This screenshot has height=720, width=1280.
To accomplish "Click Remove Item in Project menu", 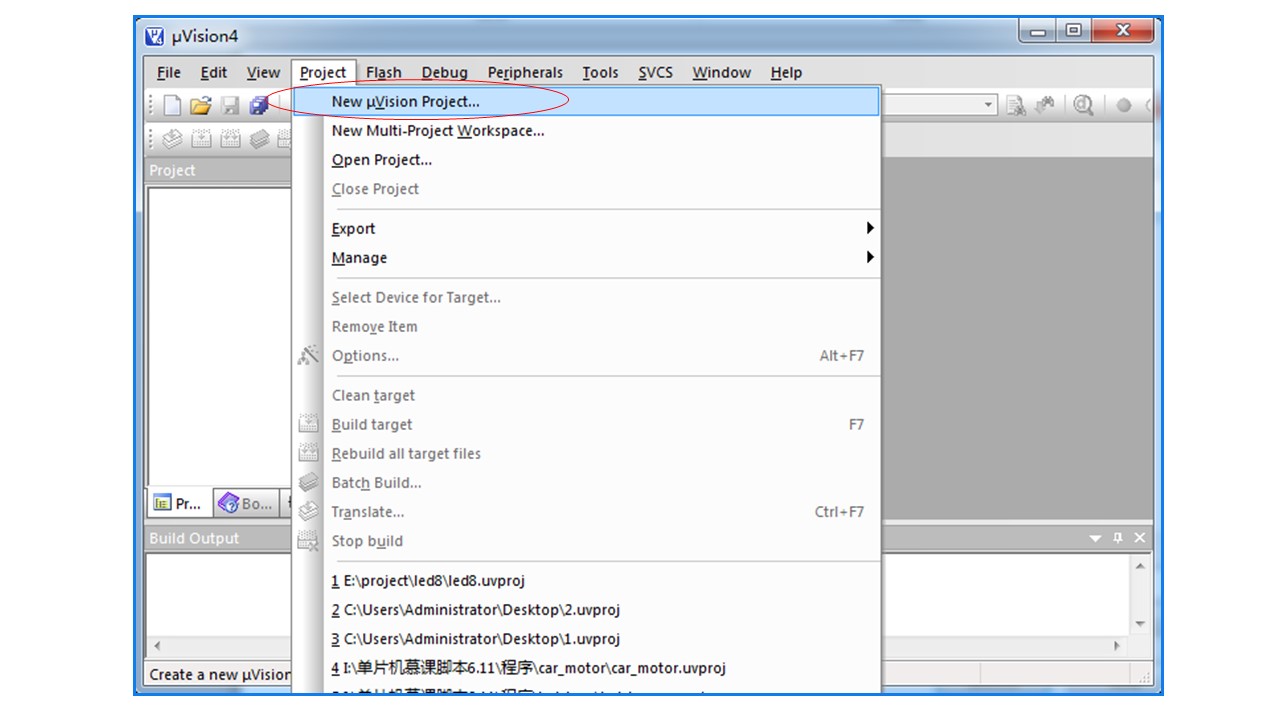I will point(587,326).
